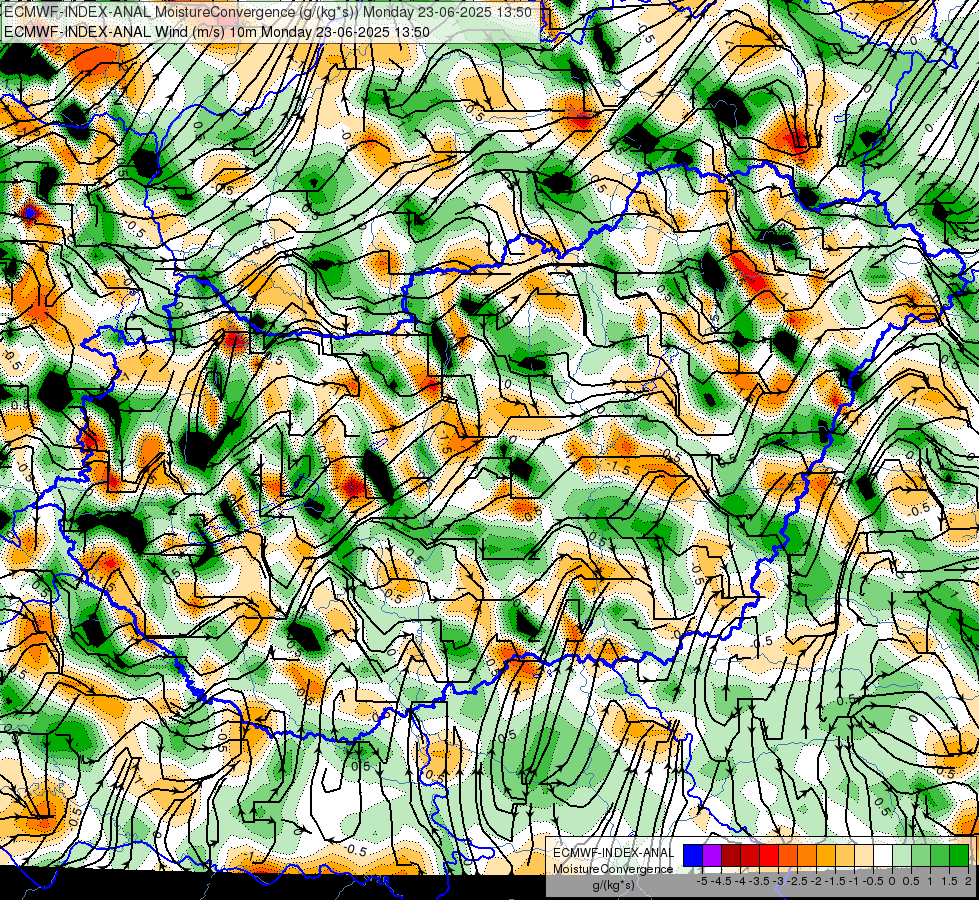979x900 pixels.
Task: Select the darkest green legend swatch
Action: (x=959, y=855)
